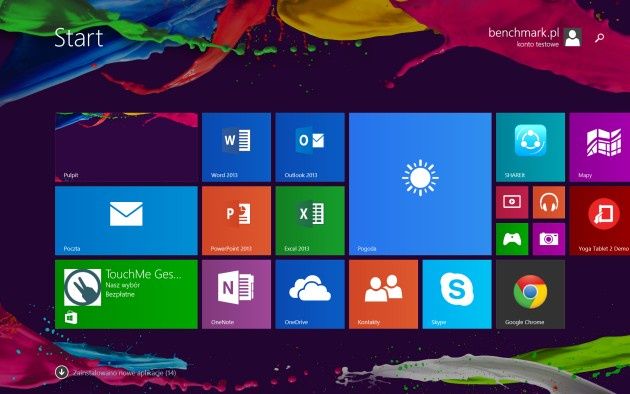630x394 pixels.
Task: Open Outlook 2013 tile
Action: pos(310,147)
